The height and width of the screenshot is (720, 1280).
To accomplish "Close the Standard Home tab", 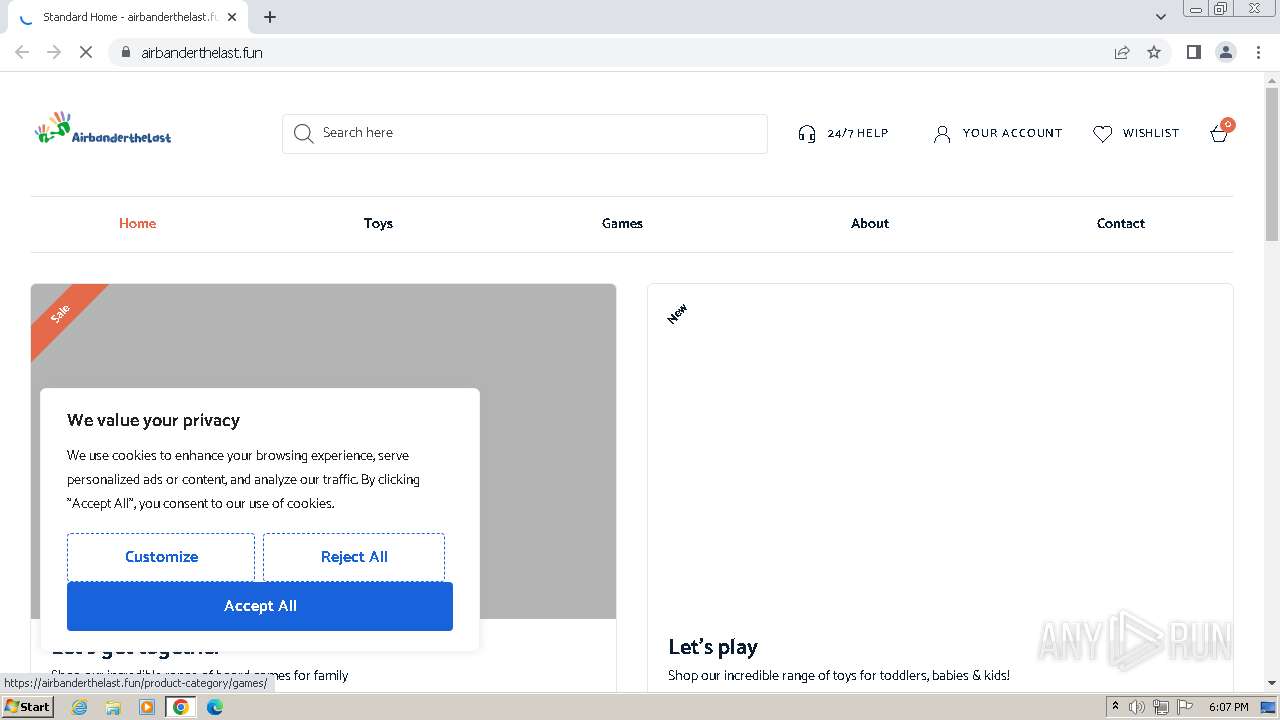I will 232,17.
